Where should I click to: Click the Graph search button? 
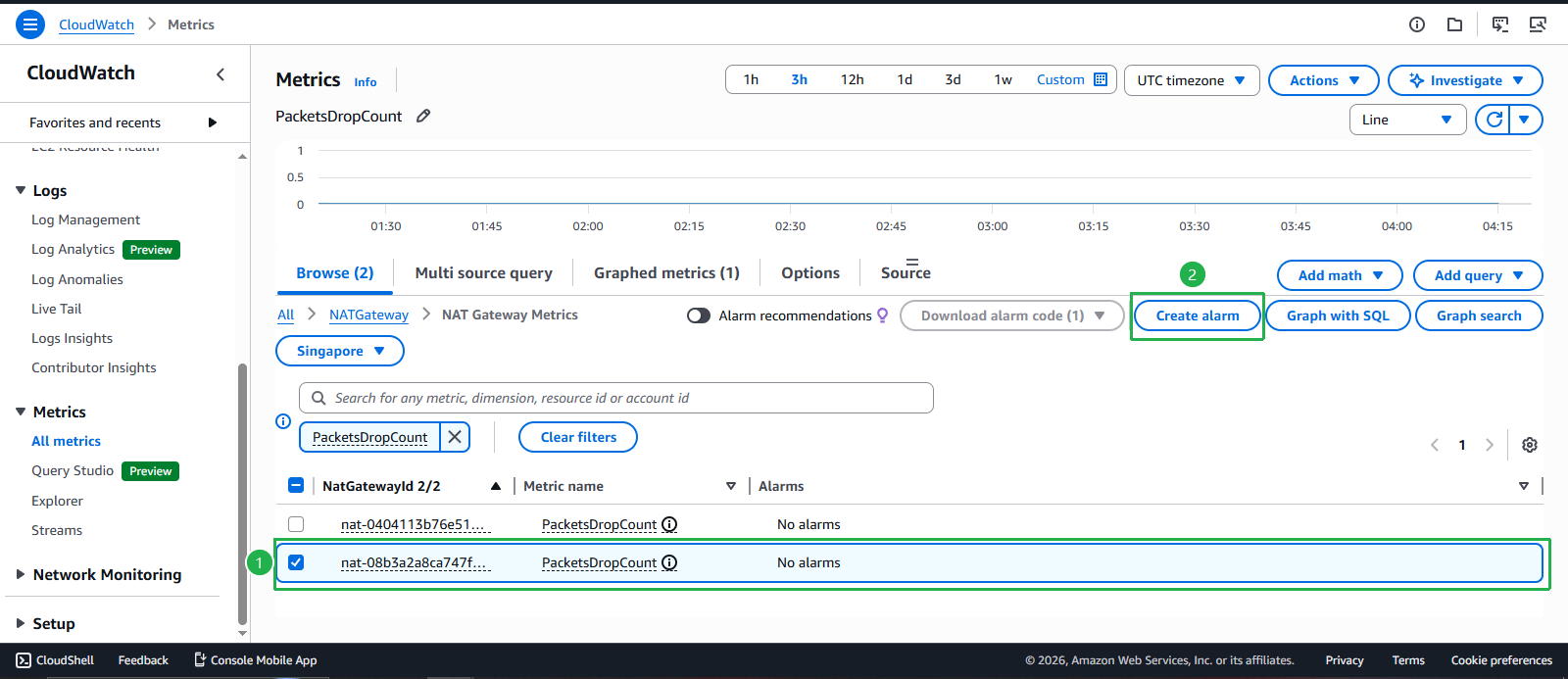pyautogui.click(x=1479, y=315)
